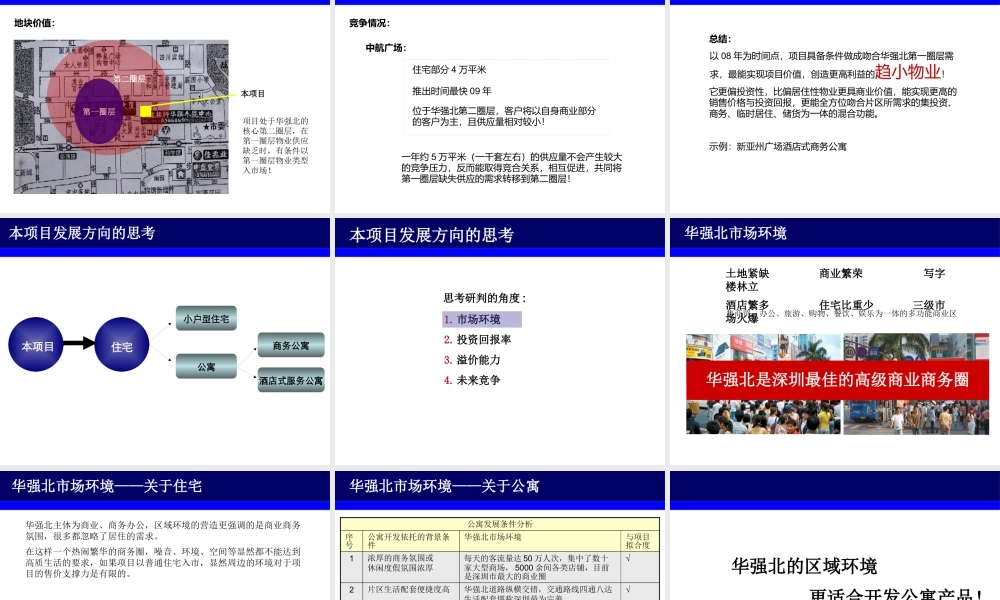1000x600 pixels.
Task: Click the 小户型住宅 box
Action: coord(206,318)
